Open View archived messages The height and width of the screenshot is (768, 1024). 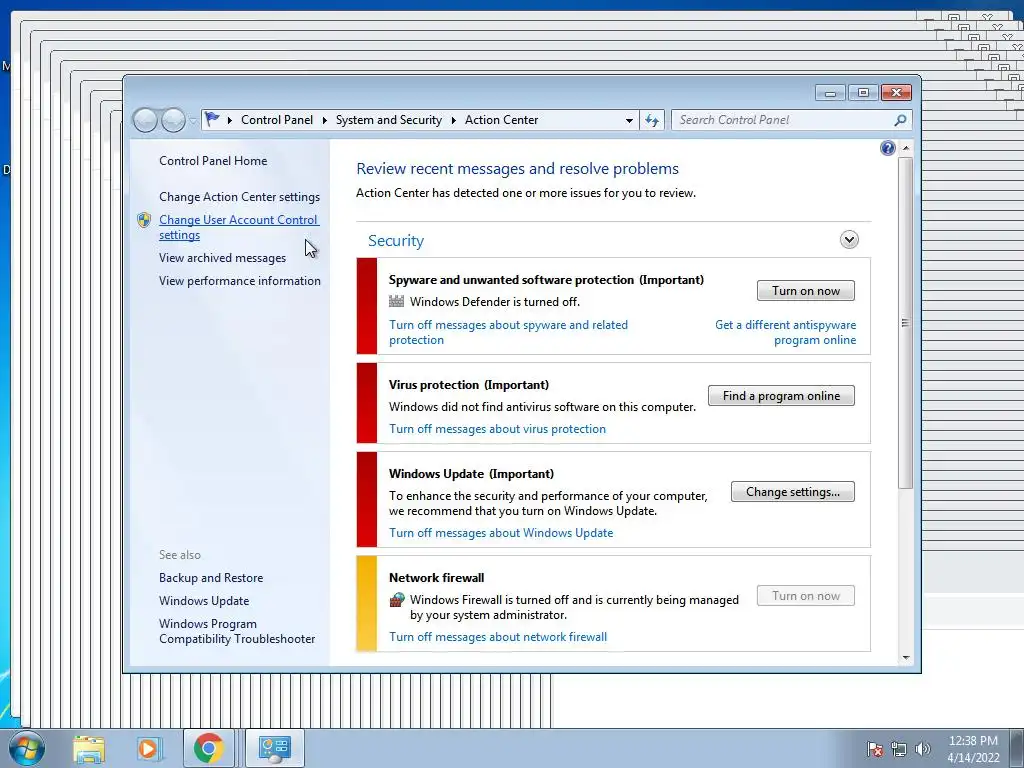tap(222, 258)
